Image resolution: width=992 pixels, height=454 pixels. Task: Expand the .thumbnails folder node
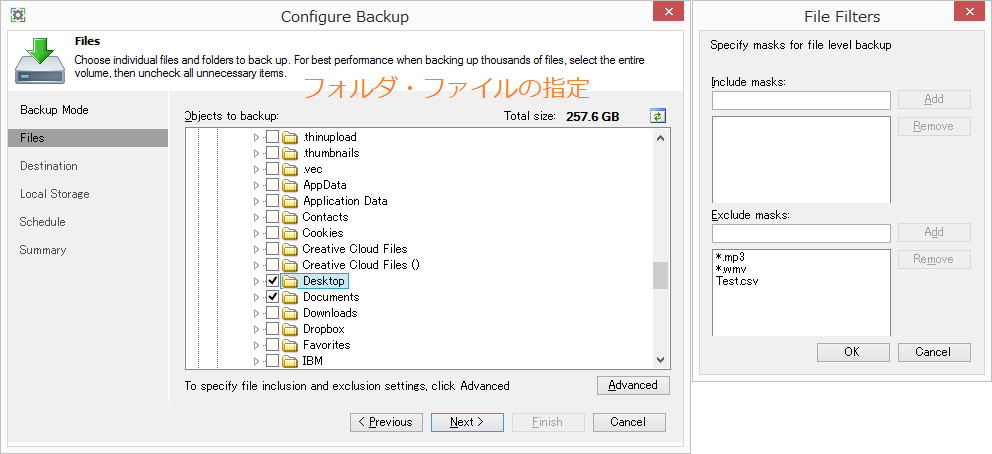coord(256,153)
